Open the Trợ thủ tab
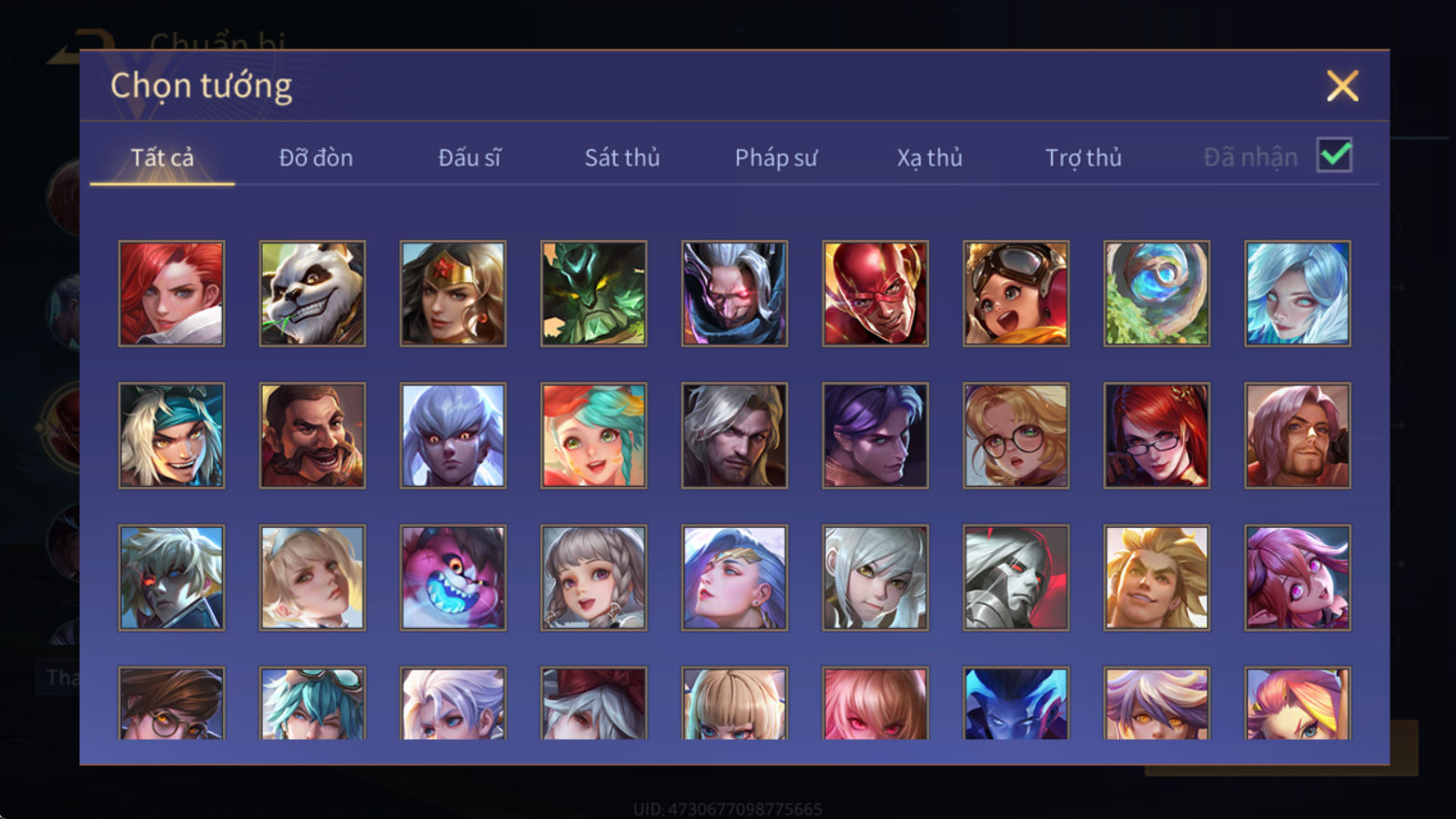The width and height of the screenshot is (1456, 819). click(x=1083, y=157)
